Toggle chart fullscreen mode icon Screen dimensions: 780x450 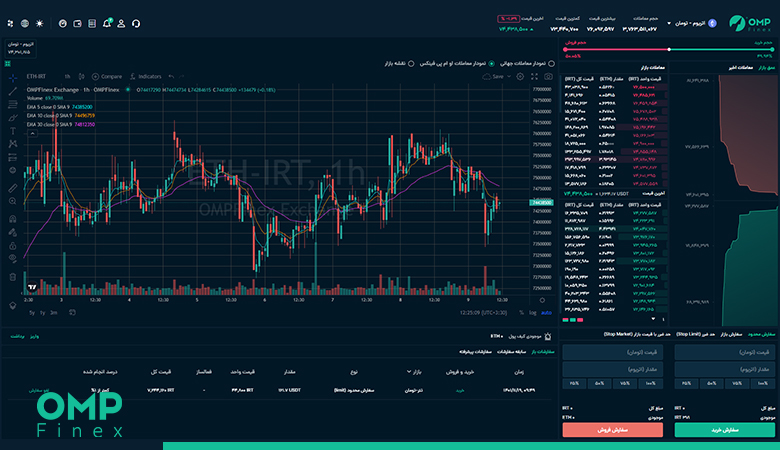(x=534, y=77)
